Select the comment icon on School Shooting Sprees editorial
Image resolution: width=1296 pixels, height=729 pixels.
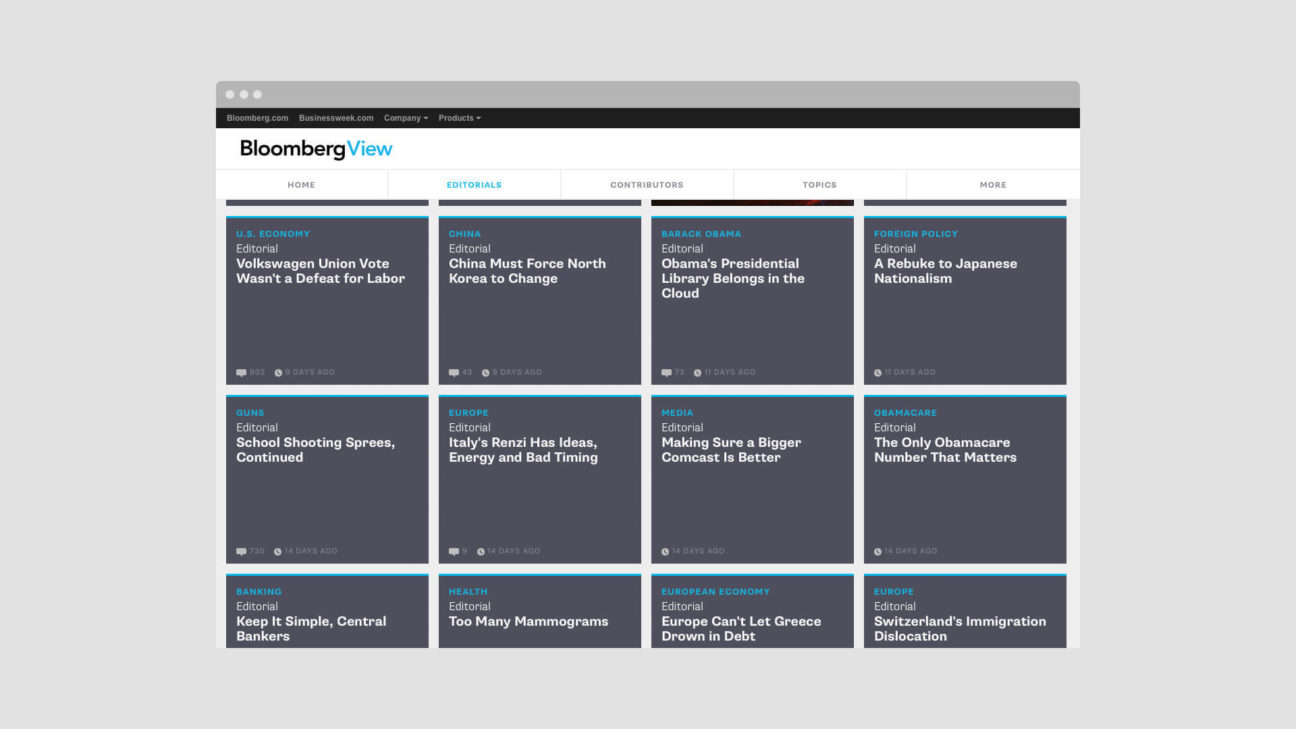(x=241, y=550)
